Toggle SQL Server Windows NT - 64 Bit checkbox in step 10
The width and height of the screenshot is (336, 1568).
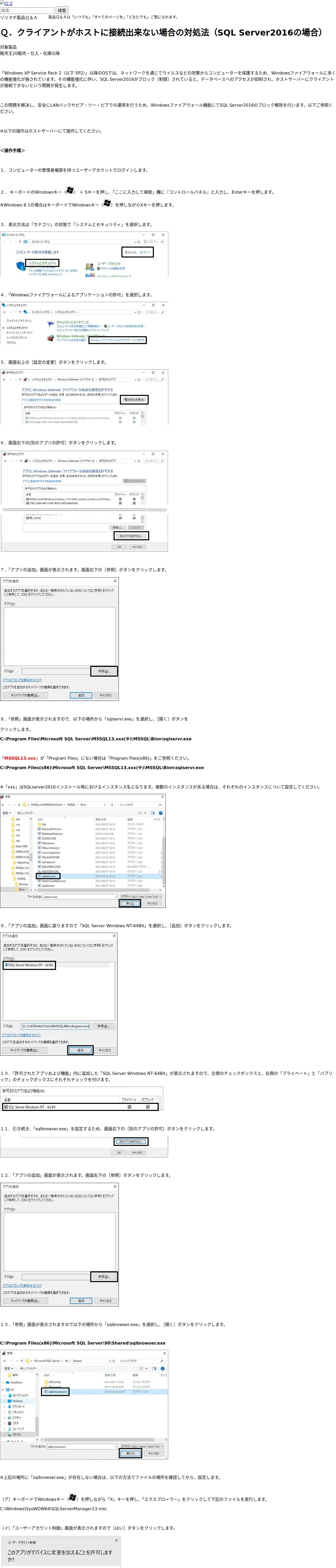(6, 1107)
